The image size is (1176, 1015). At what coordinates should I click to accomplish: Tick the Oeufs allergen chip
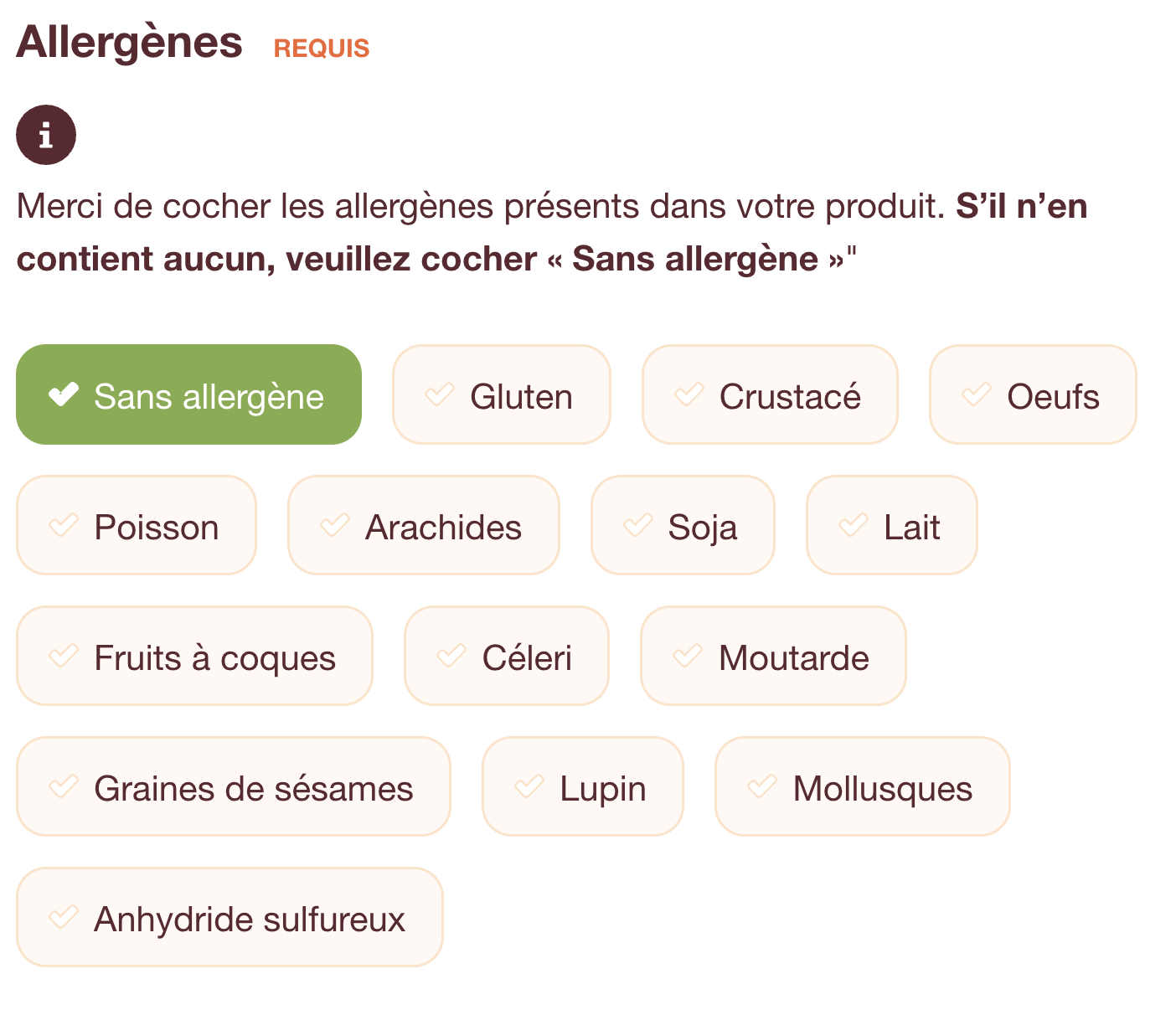[1033, 394]
